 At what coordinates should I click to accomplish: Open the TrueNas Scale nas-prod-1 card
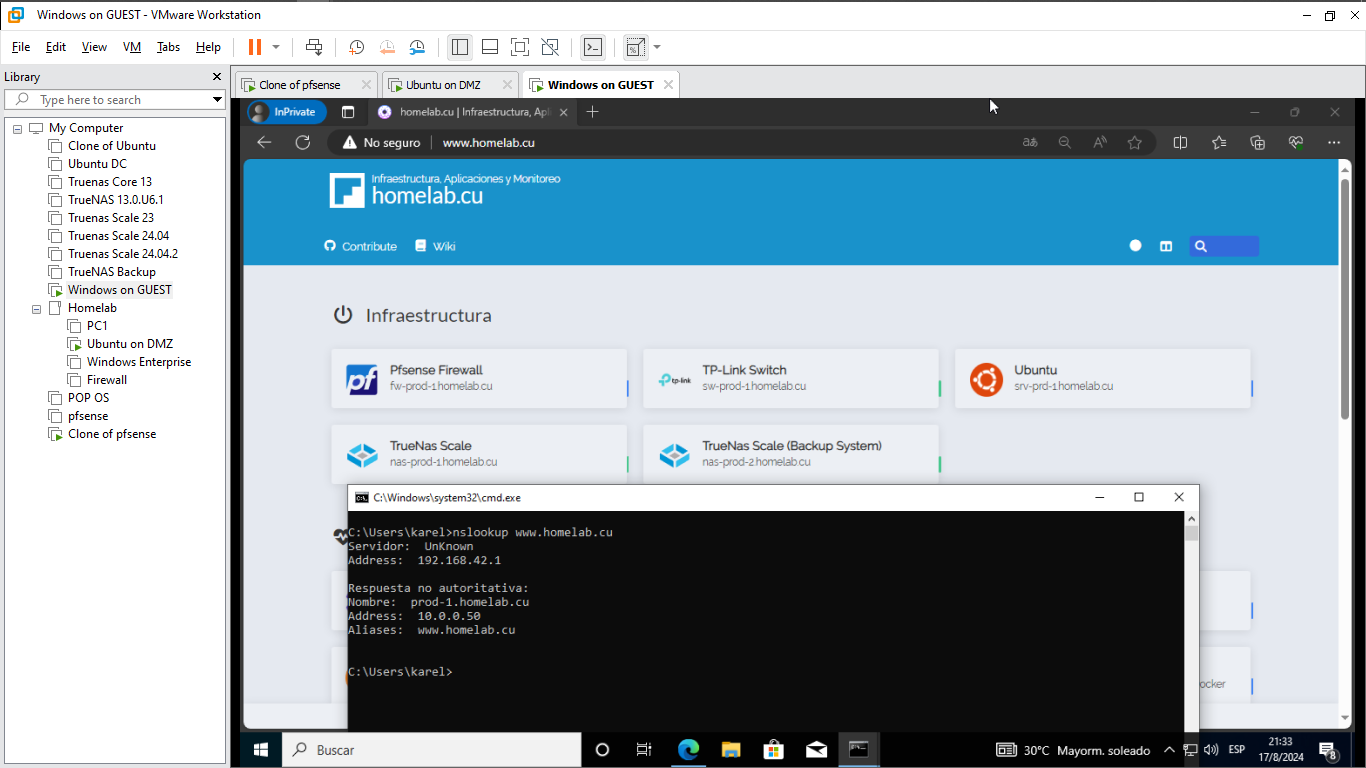pyautogui.click(x=479, y=454)
